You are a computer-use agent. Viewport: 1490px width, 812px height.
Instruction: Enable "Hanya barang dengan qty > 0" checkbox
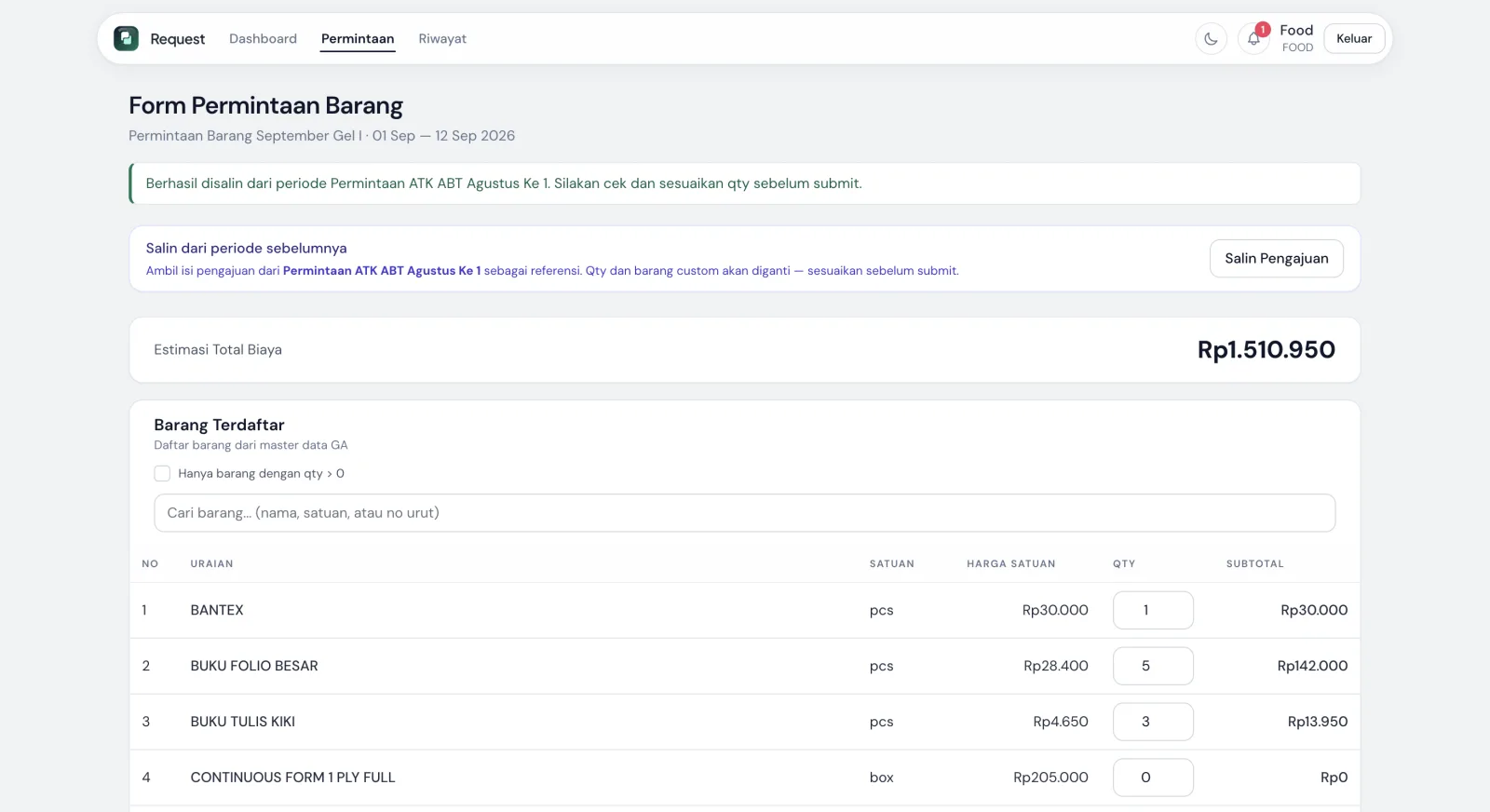(x=162, y=473)
